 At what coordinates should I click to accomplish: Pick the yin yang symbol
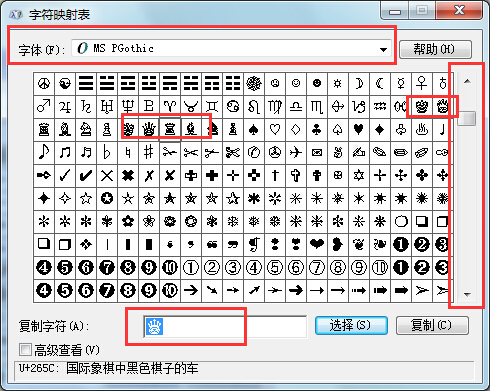(65, 84)
